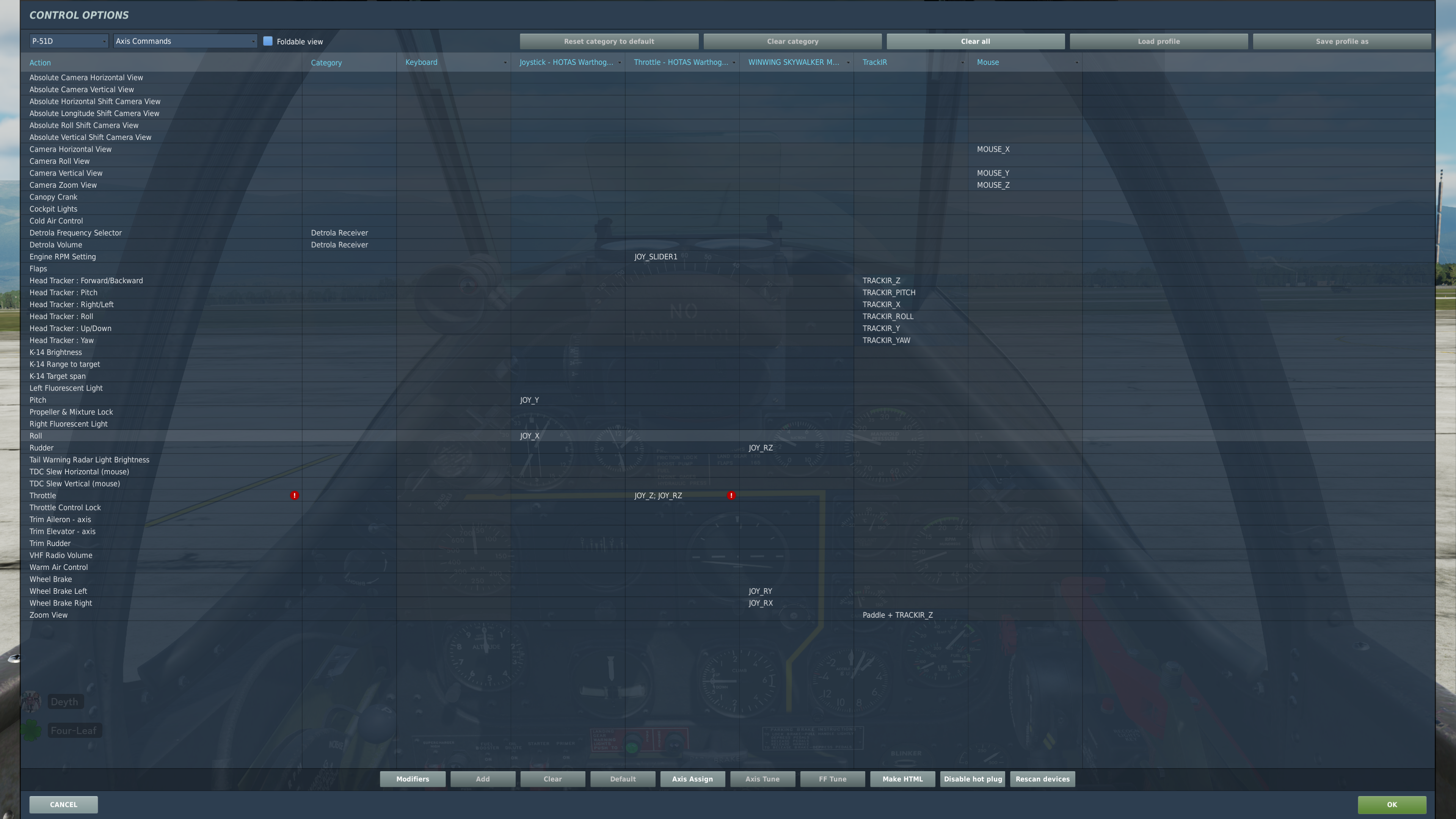The height and width of the screenshot is (819, 1456).
Task: Click the Clear category button
Action: point(792,41)
